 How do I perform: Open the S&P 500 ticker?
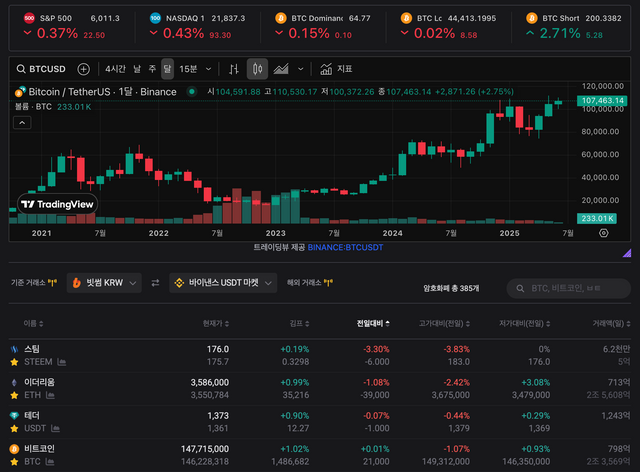[71, 27]
